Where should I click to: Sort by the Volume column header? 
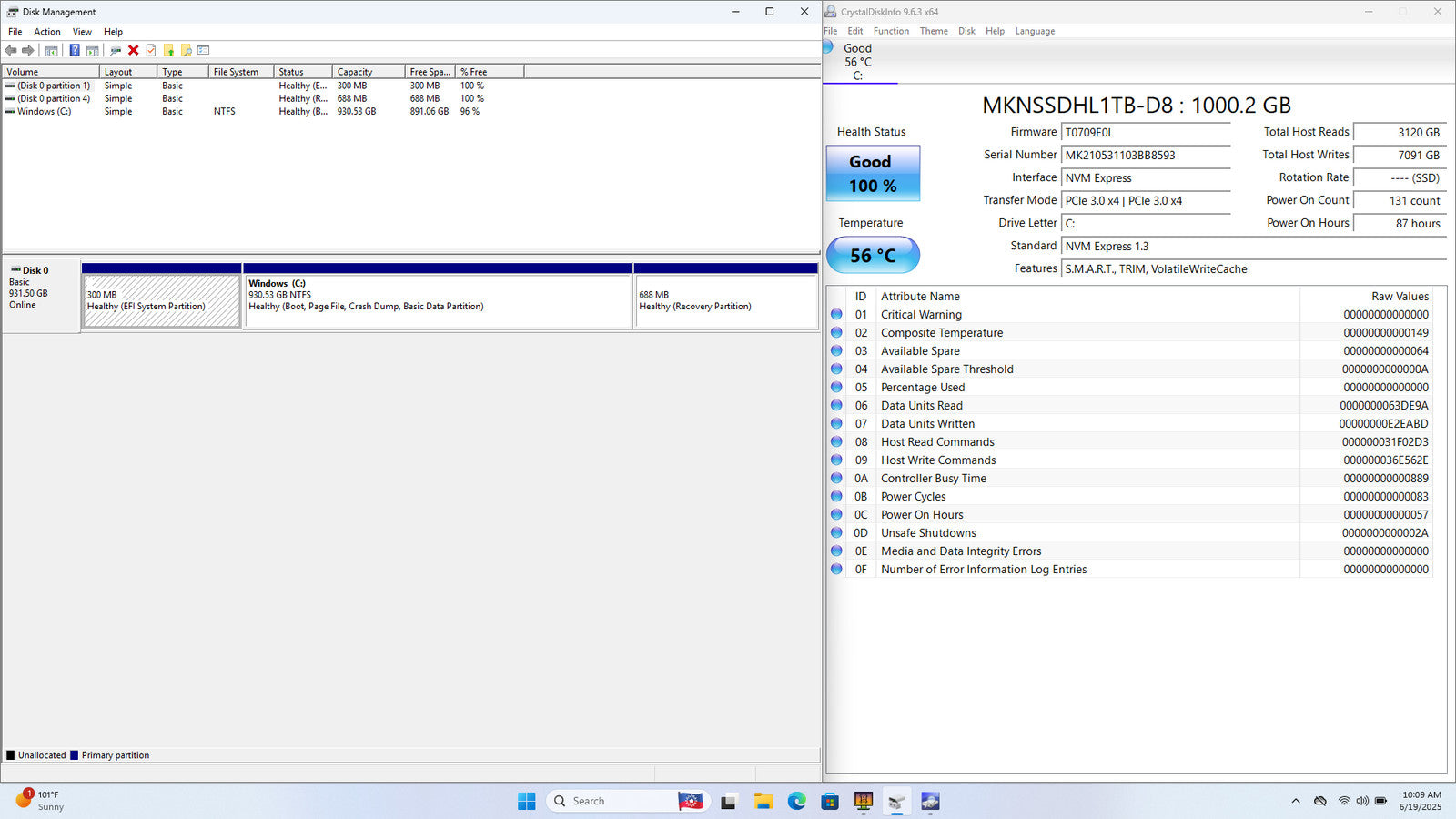(51, 72)
